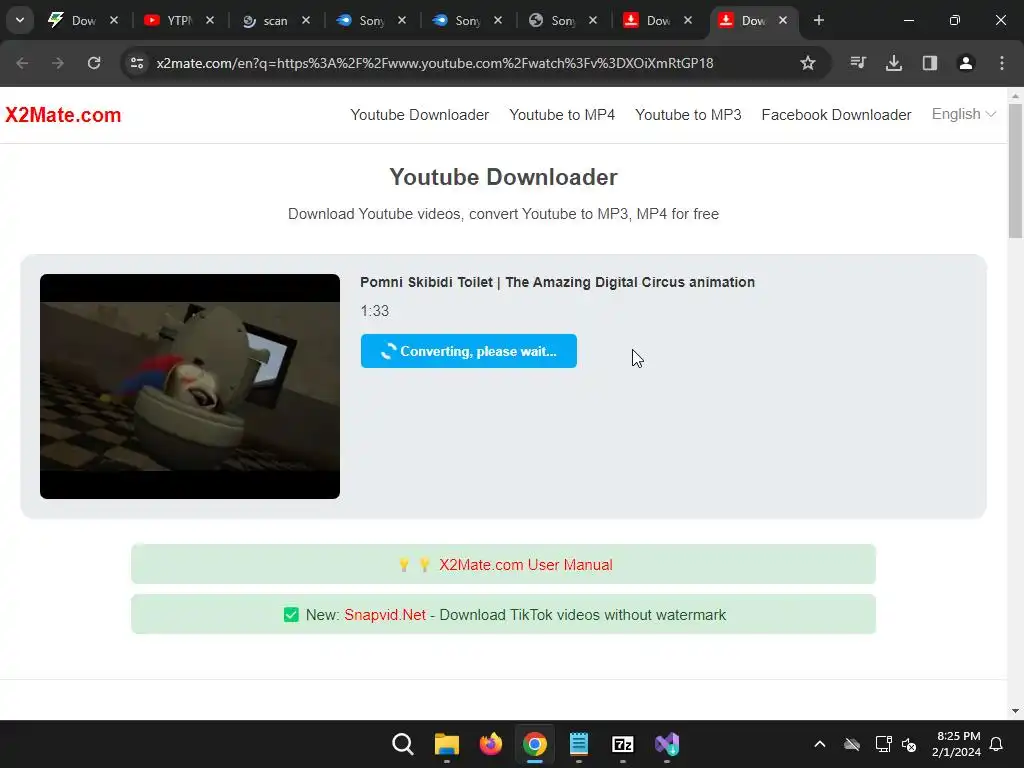Open the media control icon in toolbar
1024x768 pixels.
[858, 63]
